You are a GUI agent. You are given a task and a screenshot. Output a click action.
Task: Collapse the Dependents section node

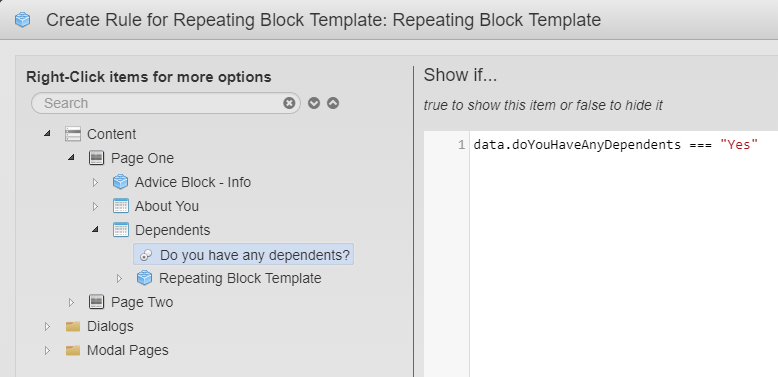click(x=95, y=230)
